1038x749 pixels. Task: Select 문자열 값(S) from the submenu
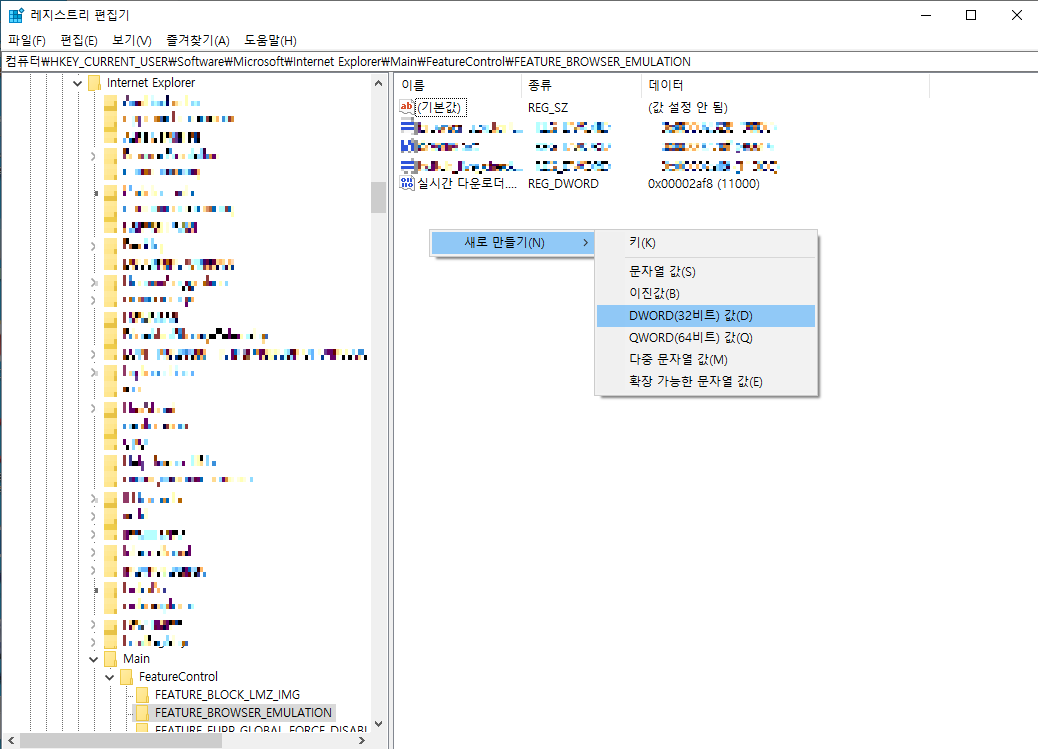(706, 272)
